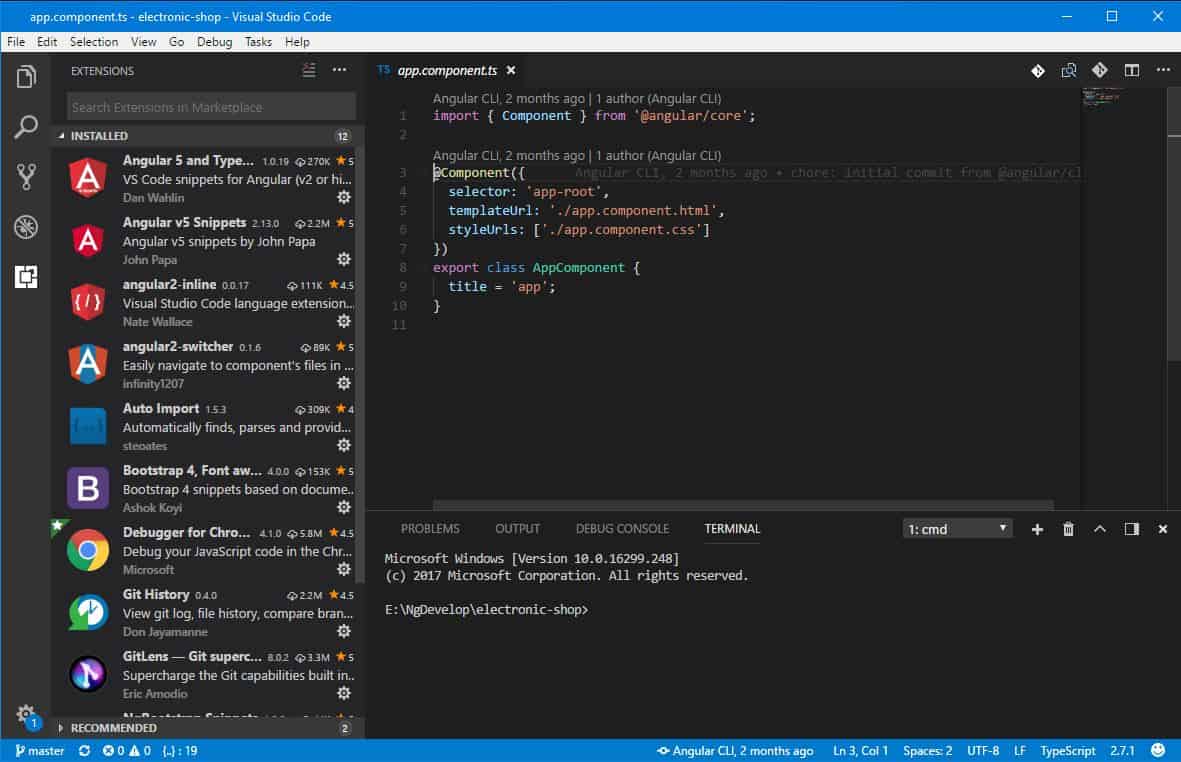Click the Search Extensions in Marketplace field
Image resolution: width=1181 pixels, height=762 pixels.
point(211,107)
